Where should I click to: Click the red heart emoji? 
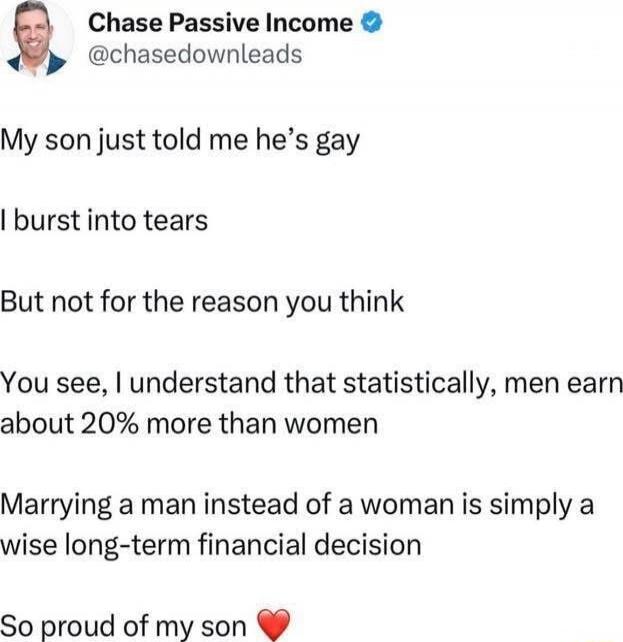pos(272,625)
